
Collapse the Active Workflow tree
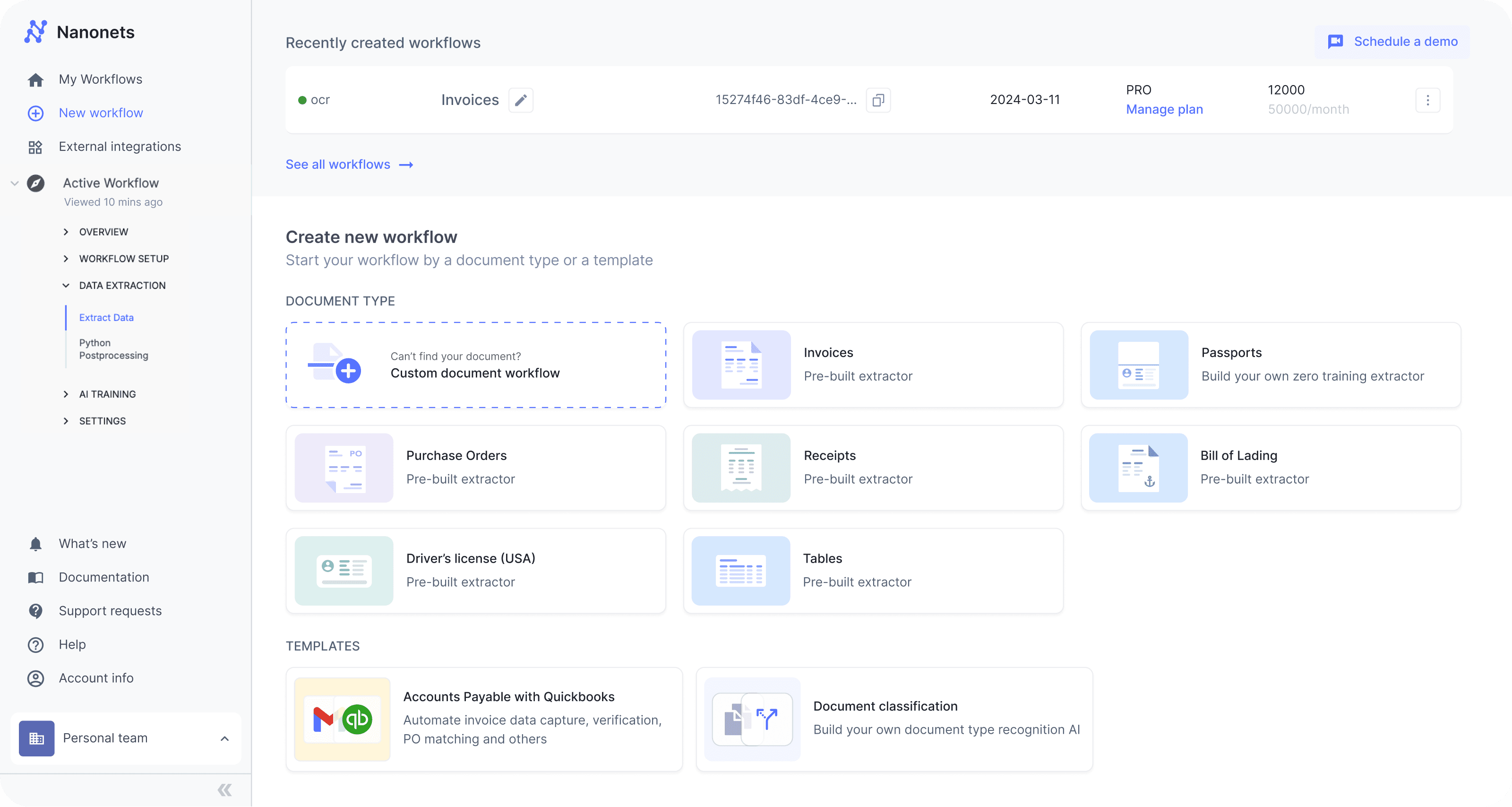(15, 183)
